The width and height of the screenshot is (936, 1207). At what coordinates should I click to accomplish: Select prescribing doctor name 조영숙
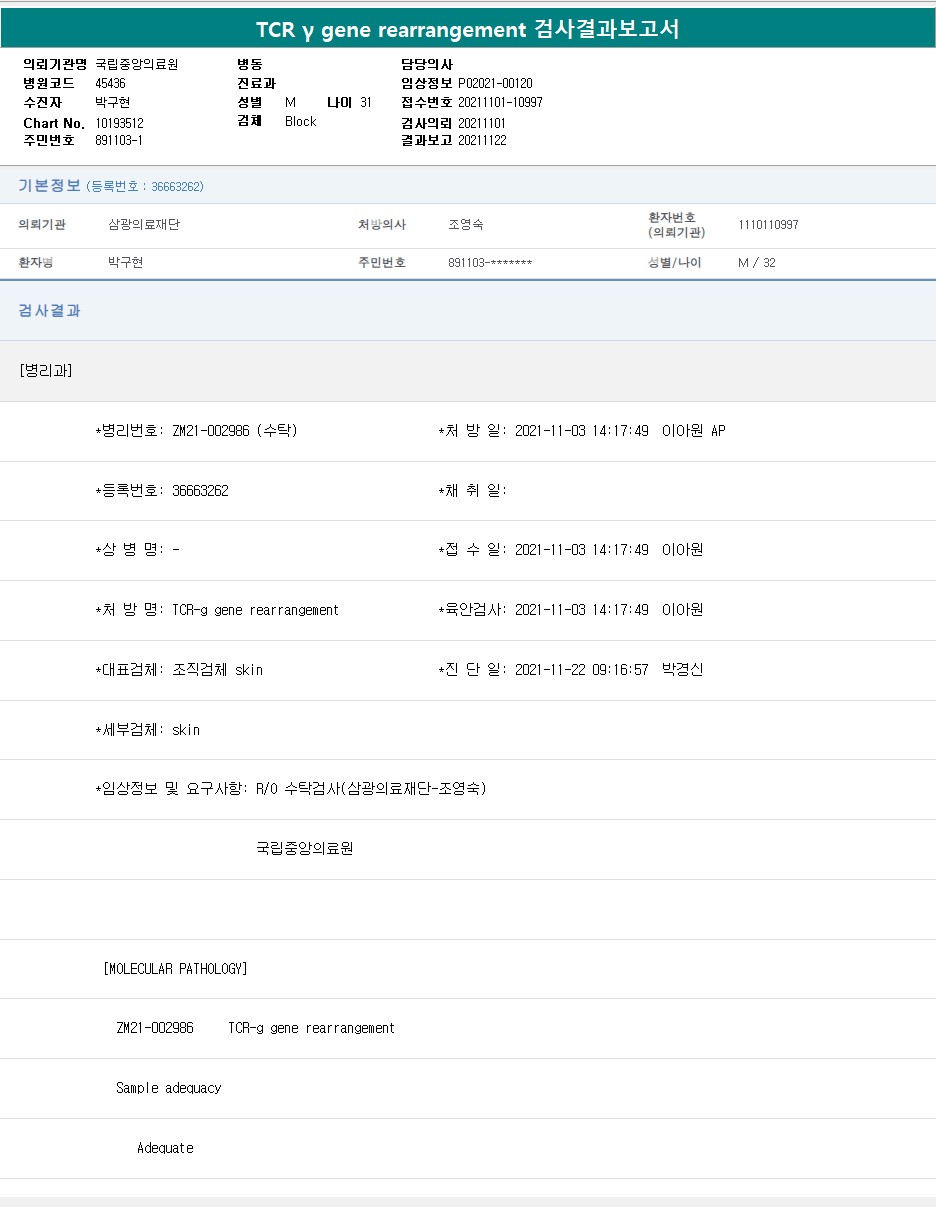tap(466, 225)
